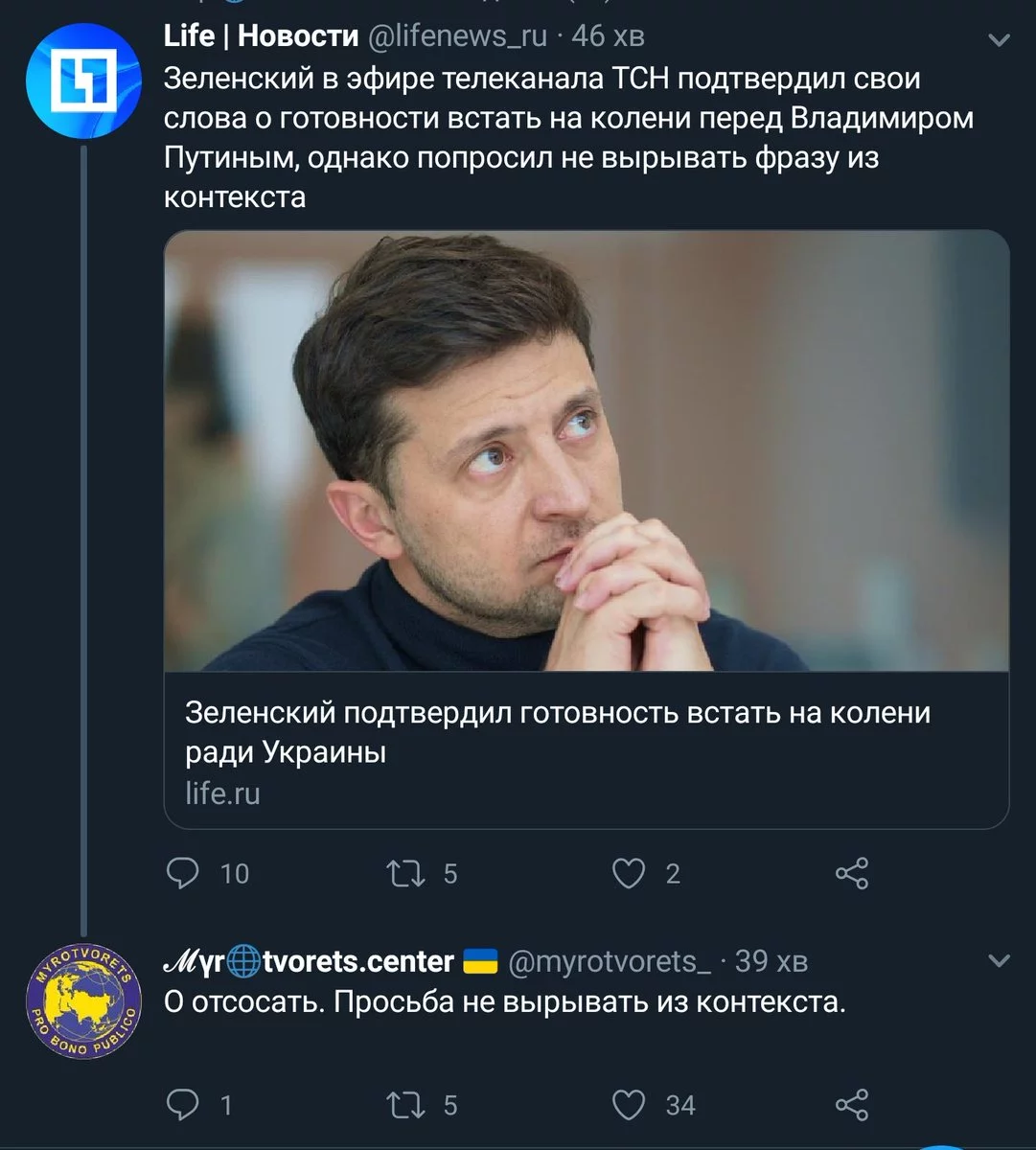
Task: Open the life.ru link card headline
Action: [557, 732]
